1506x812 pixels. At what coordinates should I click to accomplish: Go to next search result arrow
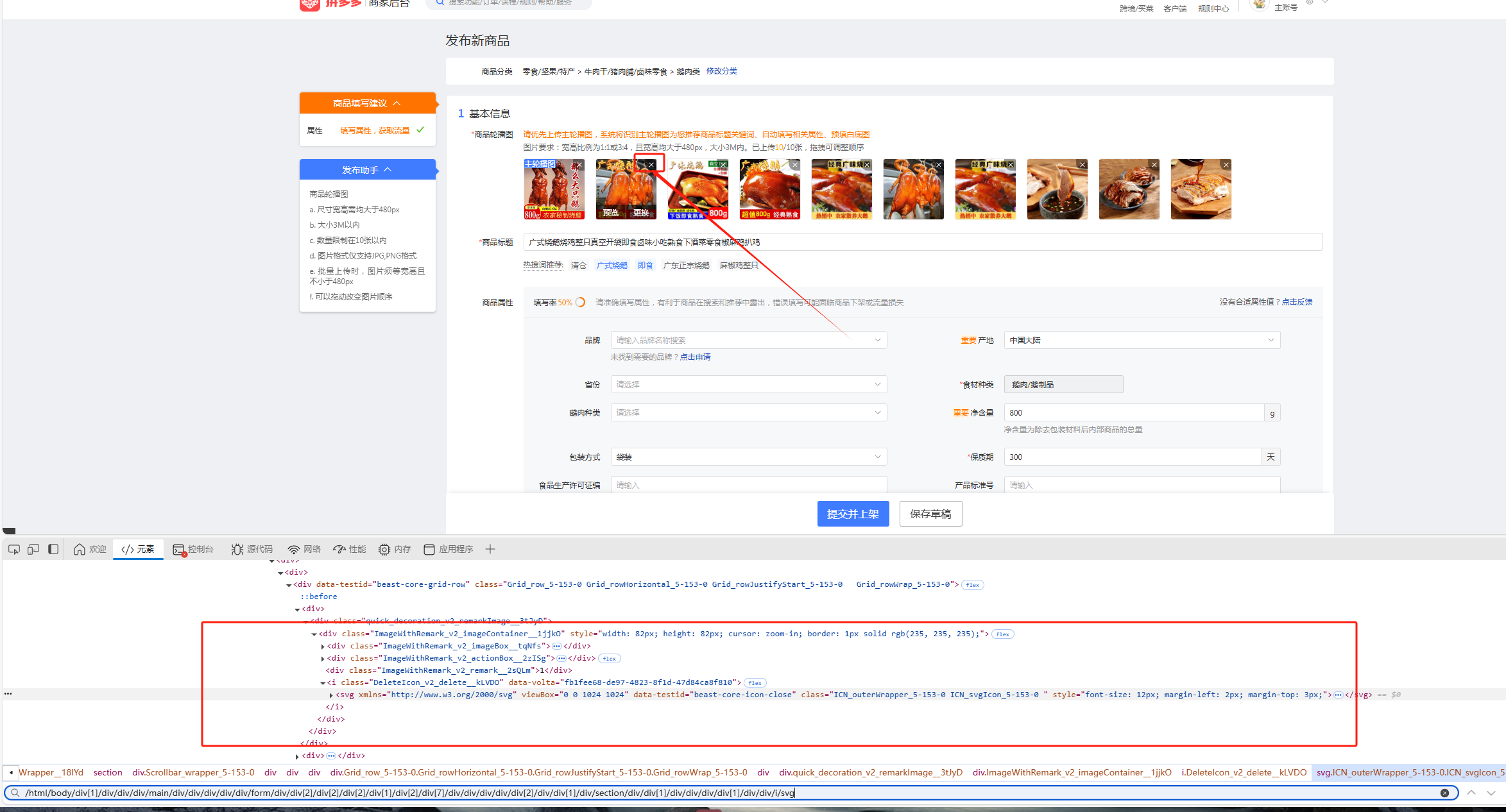pyautogui.click(x=1491, y=793)
